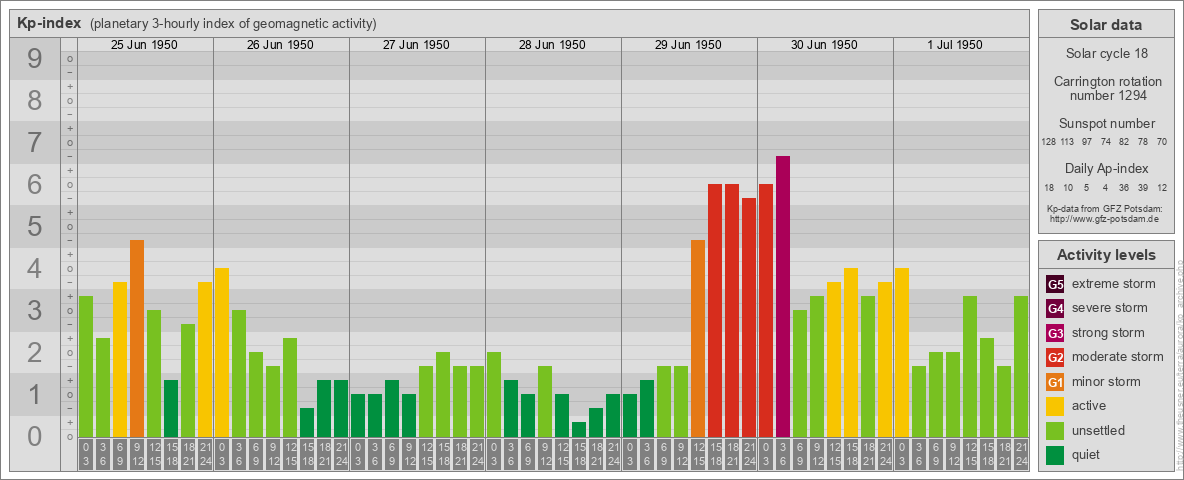Click the Solar cycle 18 text
This screenshot has height=480, width=1184.
click(x=1105, y=54)
